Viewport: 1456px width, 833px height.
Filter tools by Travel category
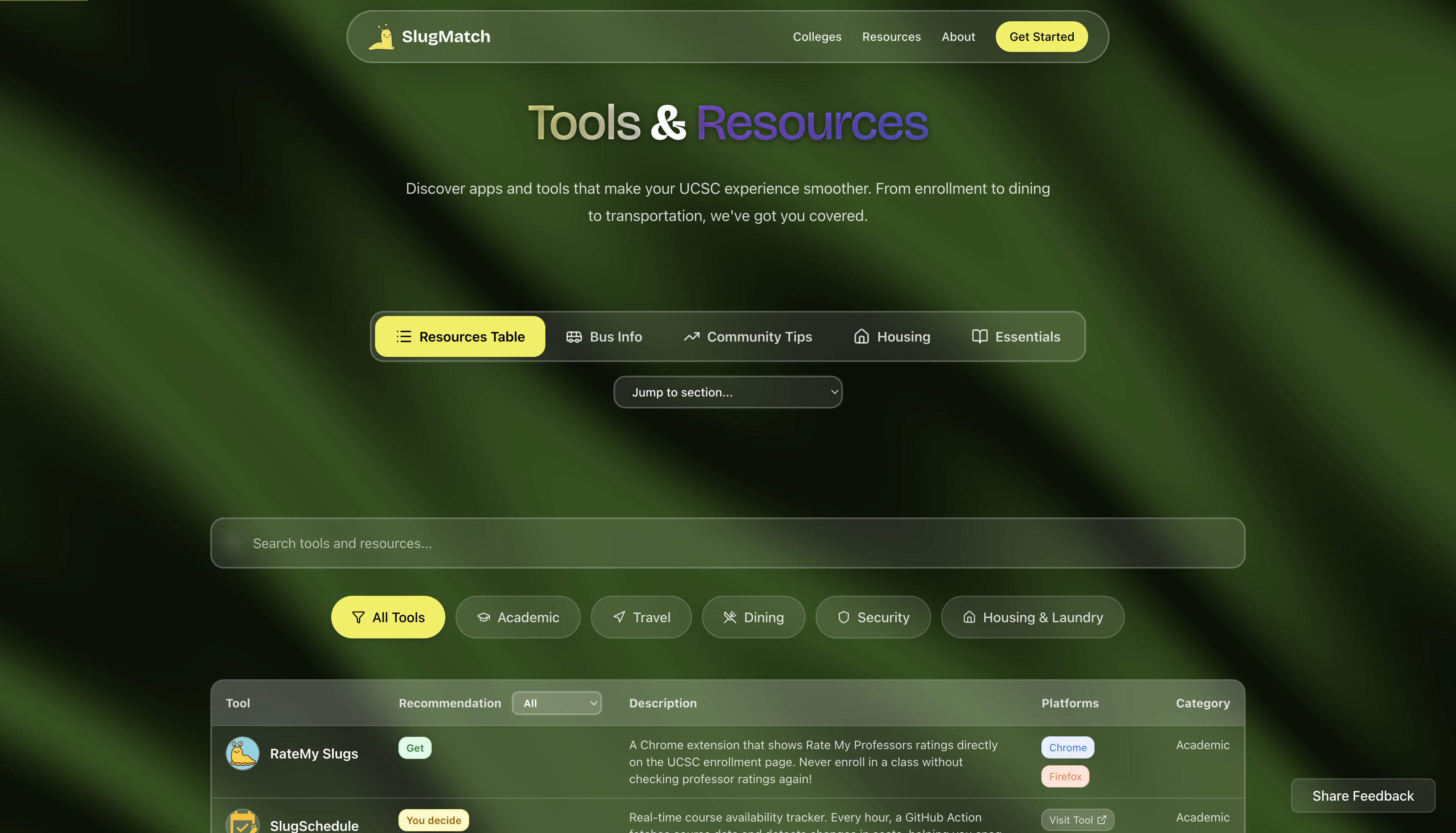click(x=641, y=618)
